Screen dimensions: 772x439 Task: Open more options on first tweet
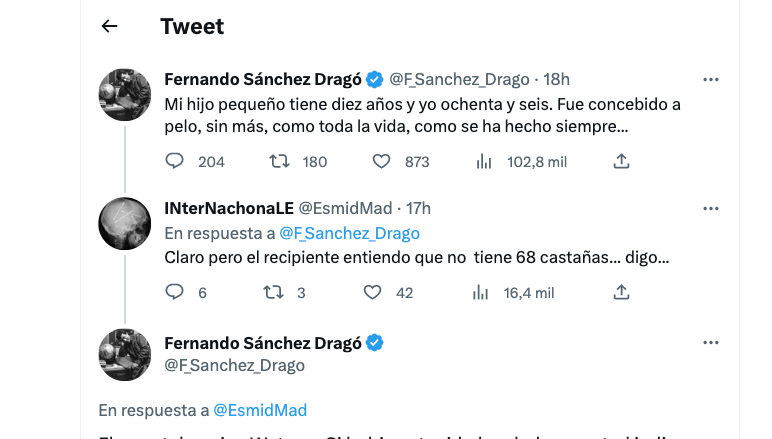pyautogui.click(x=711, y=79)
